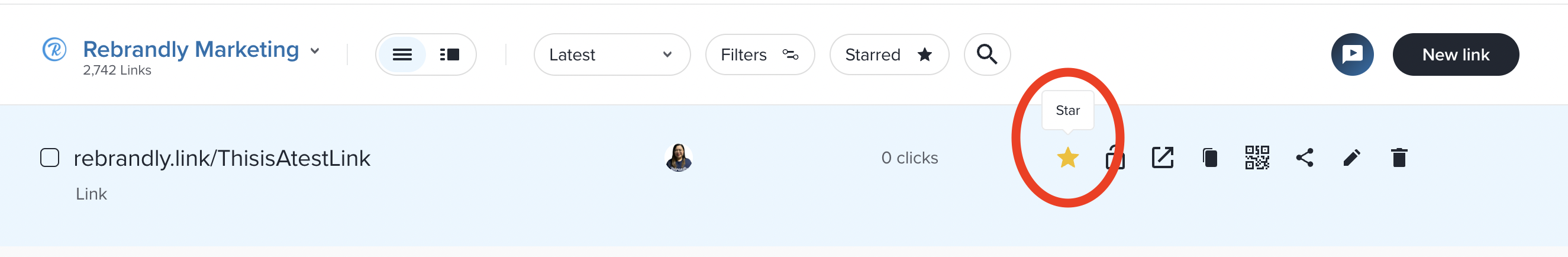
Task: Expand the Rebrandly Marketing workspace chevron
Action: pyautogui.click(x=315, y=50)
